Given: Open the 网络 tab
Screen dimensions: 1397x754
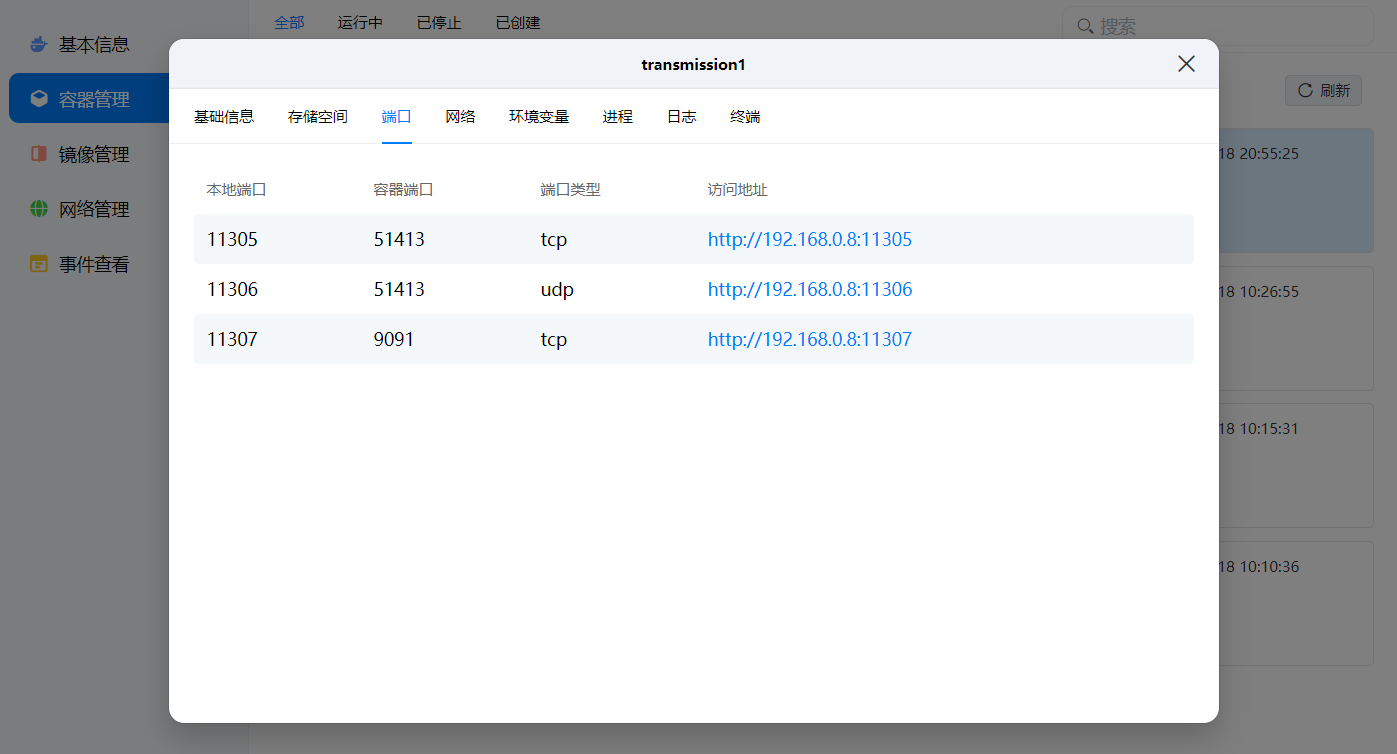Looking at the screenshot, I should pos(460,117).
